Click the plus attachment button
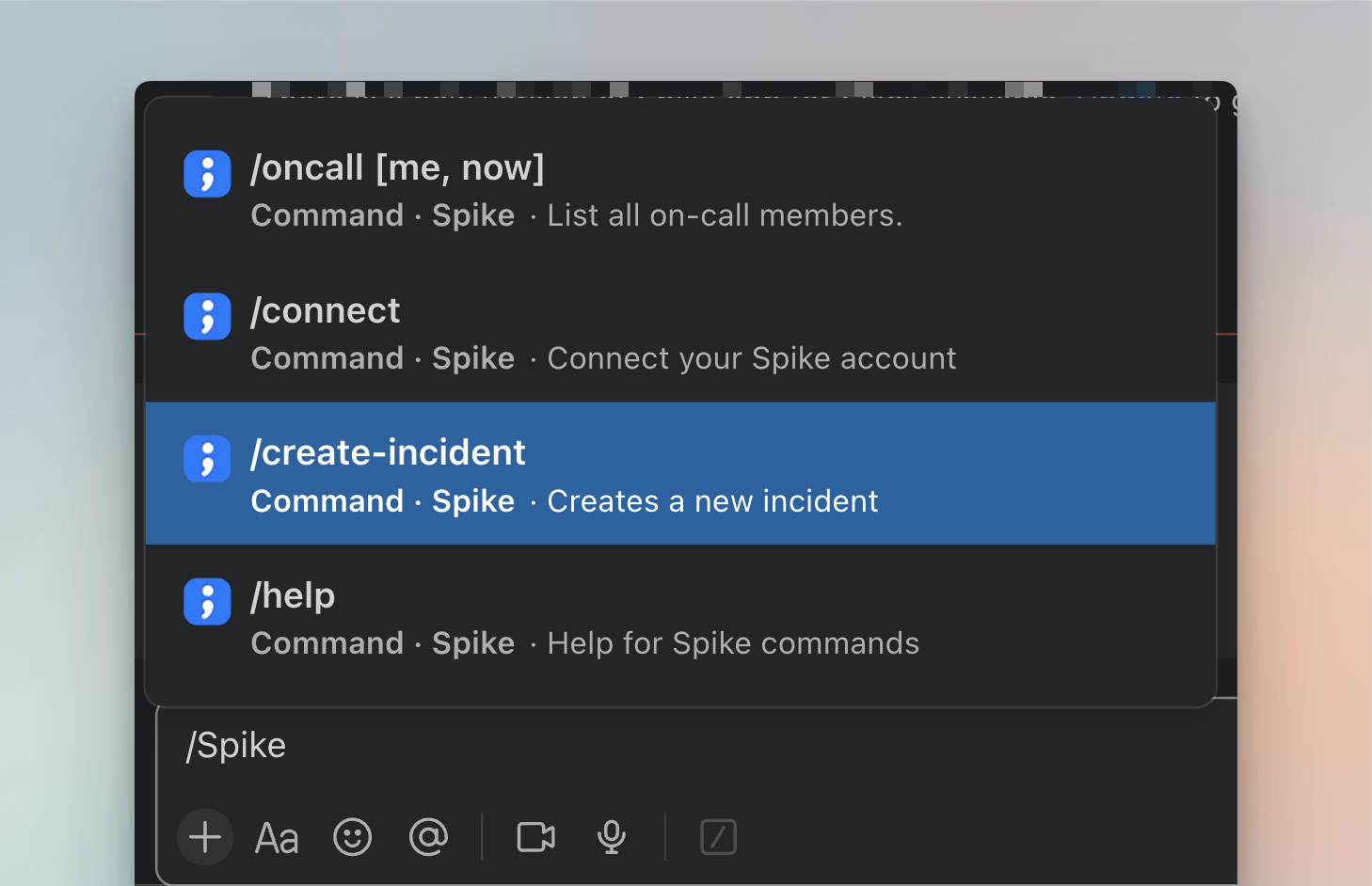Viewport: 1372px width, 886px height. pyautogui.click(x=205, y=836)
